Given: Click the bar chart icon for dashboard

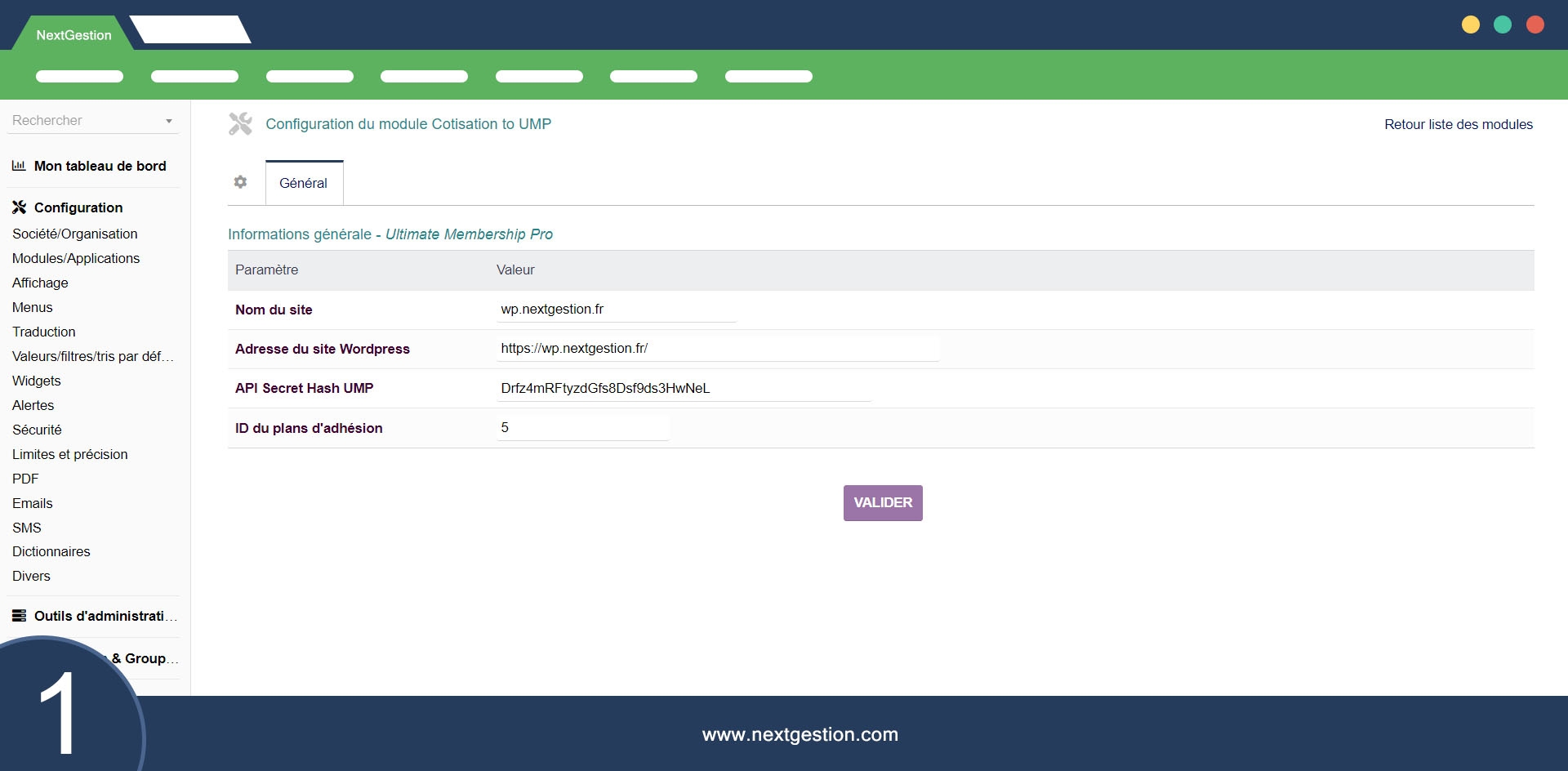Looking at the screenshot, I should [x=19, y=166].
